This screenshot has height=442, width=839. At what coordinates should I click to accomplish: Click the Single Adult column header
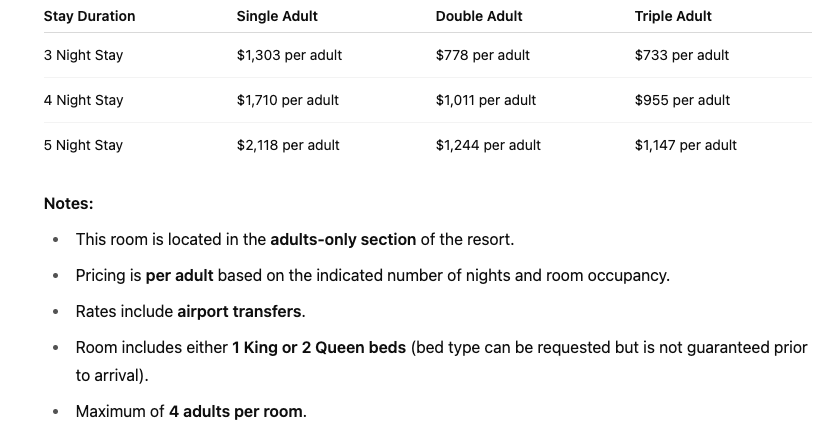click(279, 16)
